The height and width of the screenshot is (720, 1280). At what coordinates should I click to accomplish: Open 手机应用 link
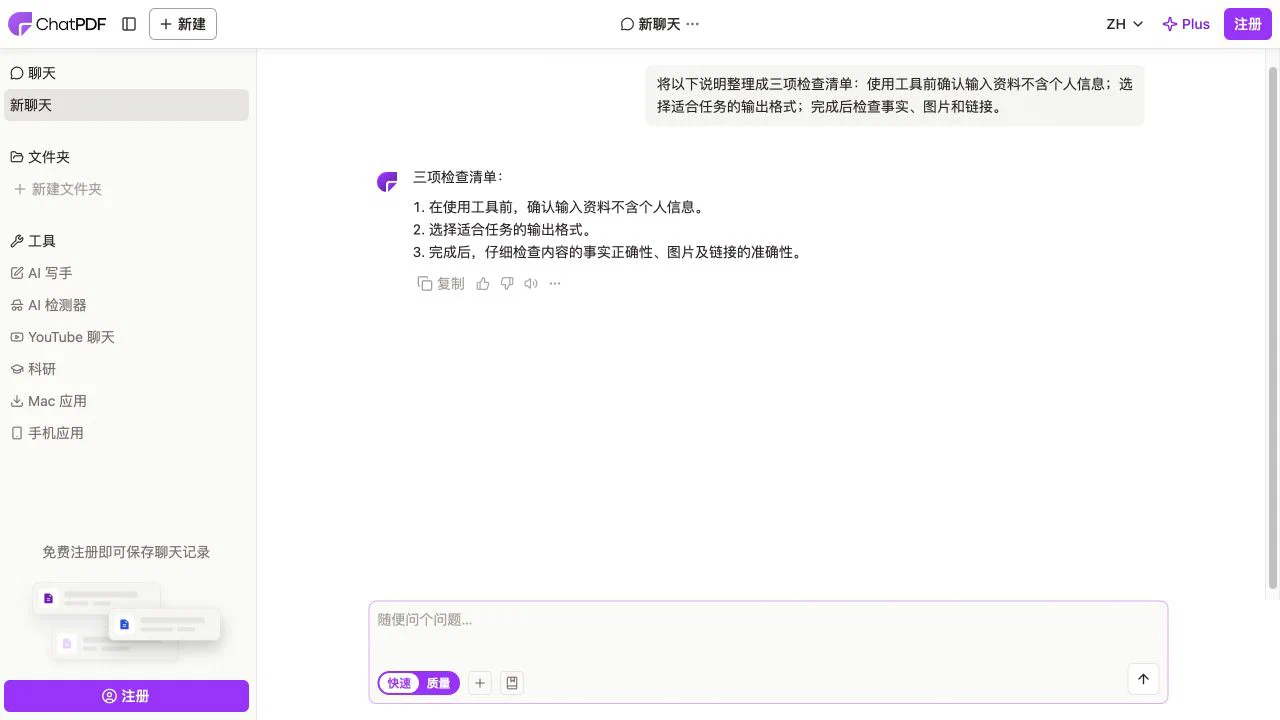[x=46, y=433]
